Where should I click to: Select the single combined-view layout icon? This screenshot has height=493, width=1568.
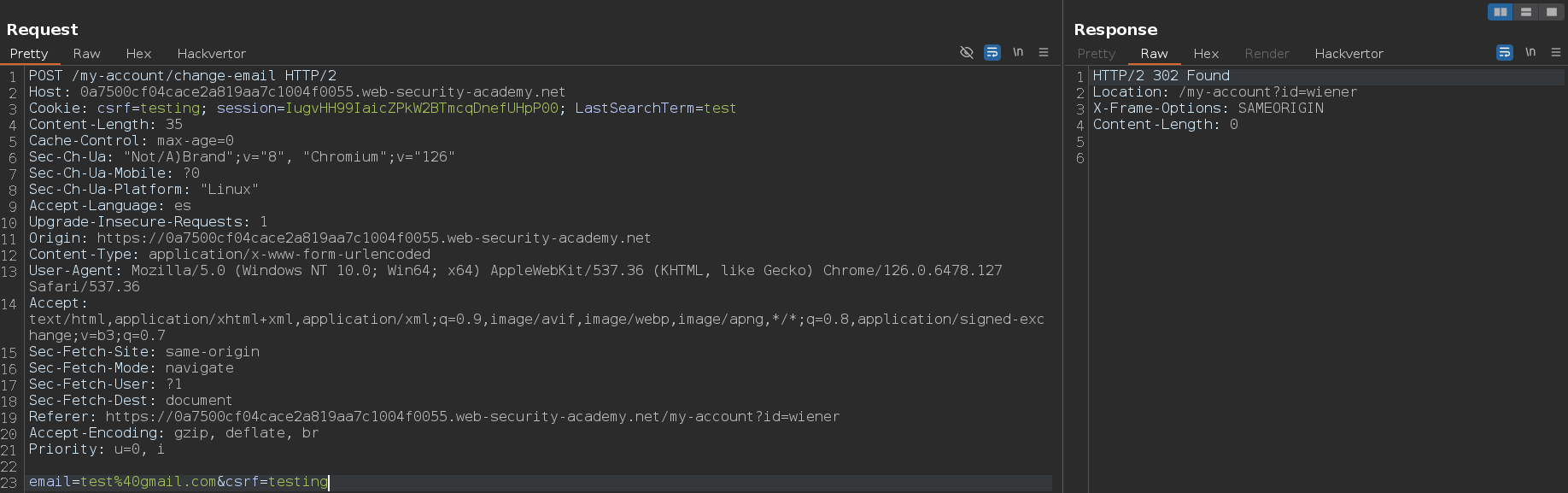tap(1551, 12)
